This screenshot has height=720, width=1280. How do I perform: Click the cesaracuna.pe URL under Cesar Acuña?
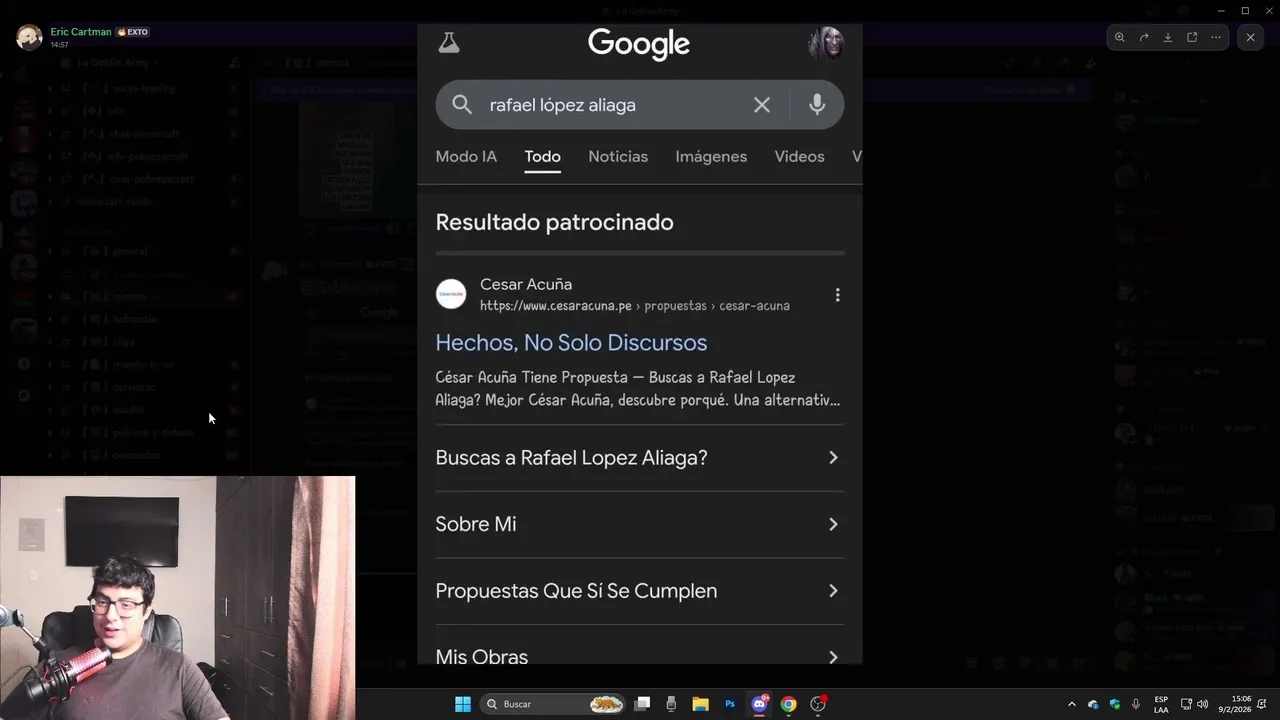pyautogui.click(x=634, y=306)
